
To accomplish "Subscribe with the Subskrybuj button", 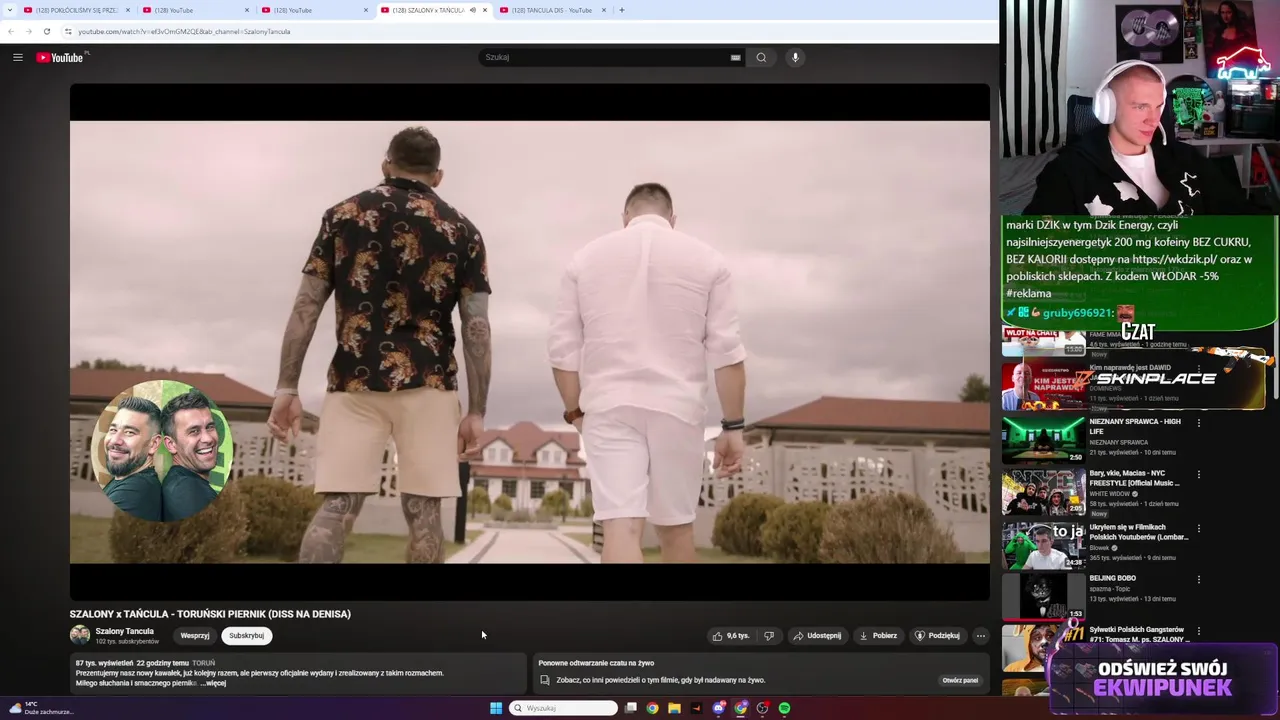I will 246,636.
